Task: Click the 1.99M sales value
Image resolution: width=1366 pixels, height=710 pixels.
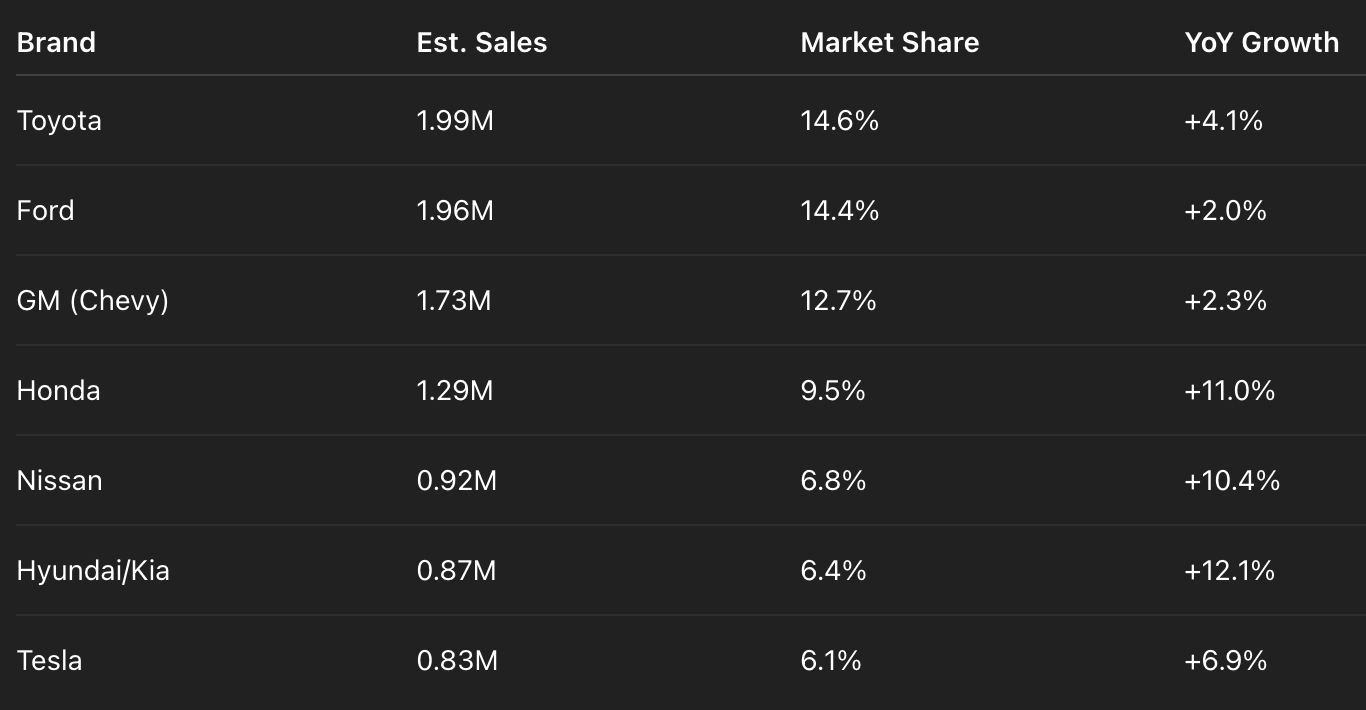Action: 455,121
